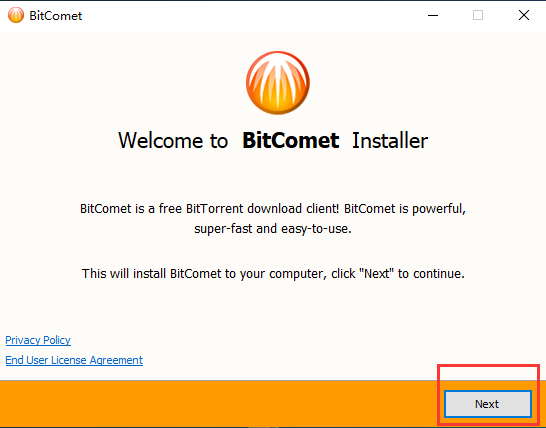Click the "free BitTorrent download client" description line
The height and width of the screenshot is (428, 546).
pos(273,209)
